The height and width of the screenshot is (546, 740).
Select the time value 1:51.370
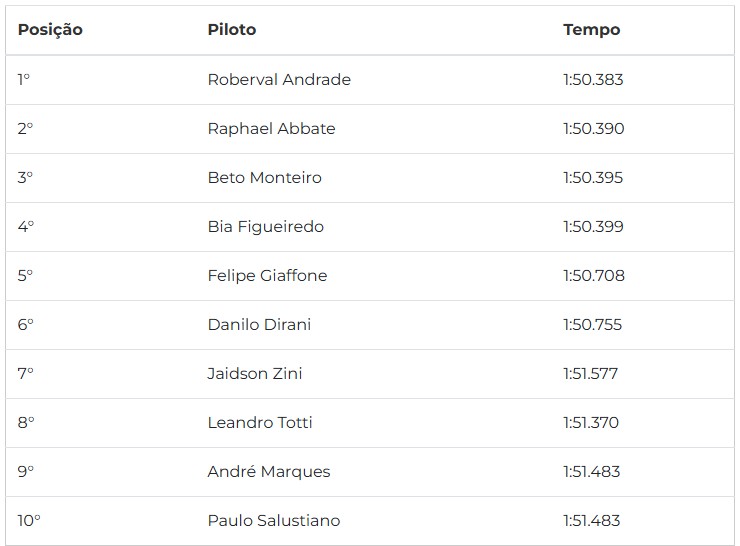click(x=591, y=422)
